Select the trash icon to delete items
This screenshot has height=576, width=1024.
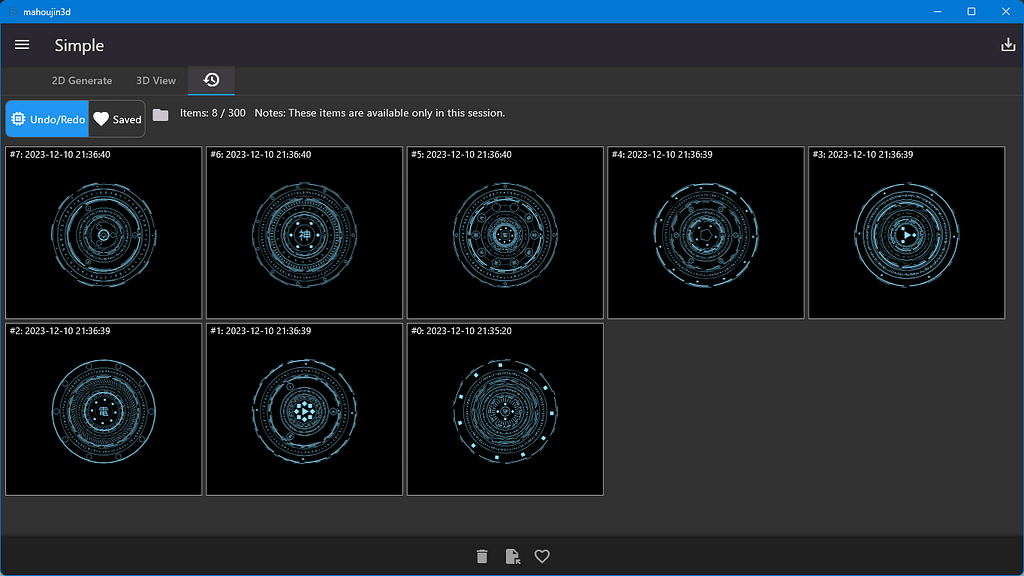[x=482, y=556]
